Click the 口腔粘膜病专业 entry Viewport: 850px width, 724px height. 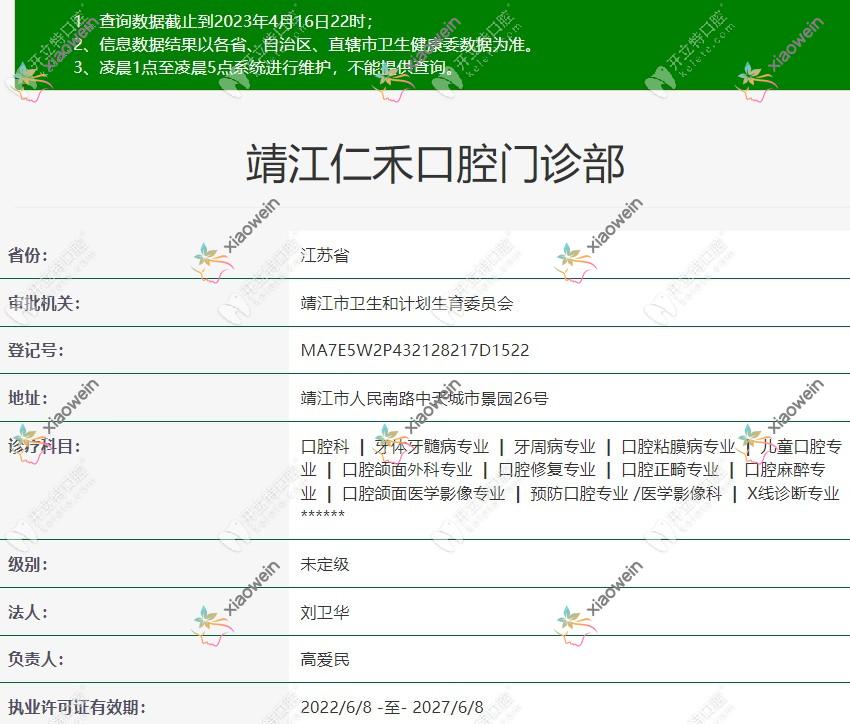(x=678, y=447)
